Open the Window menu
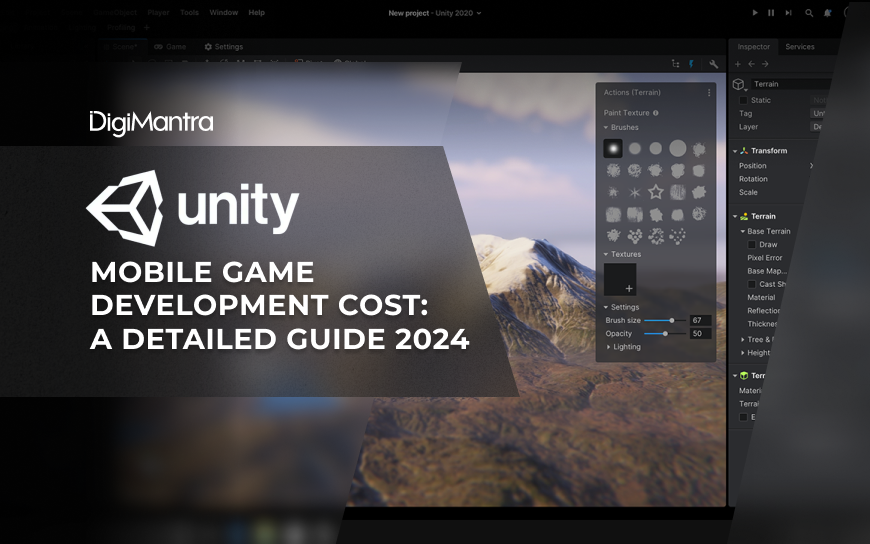This screenshot has height=544, width=870. click(224, 13)
